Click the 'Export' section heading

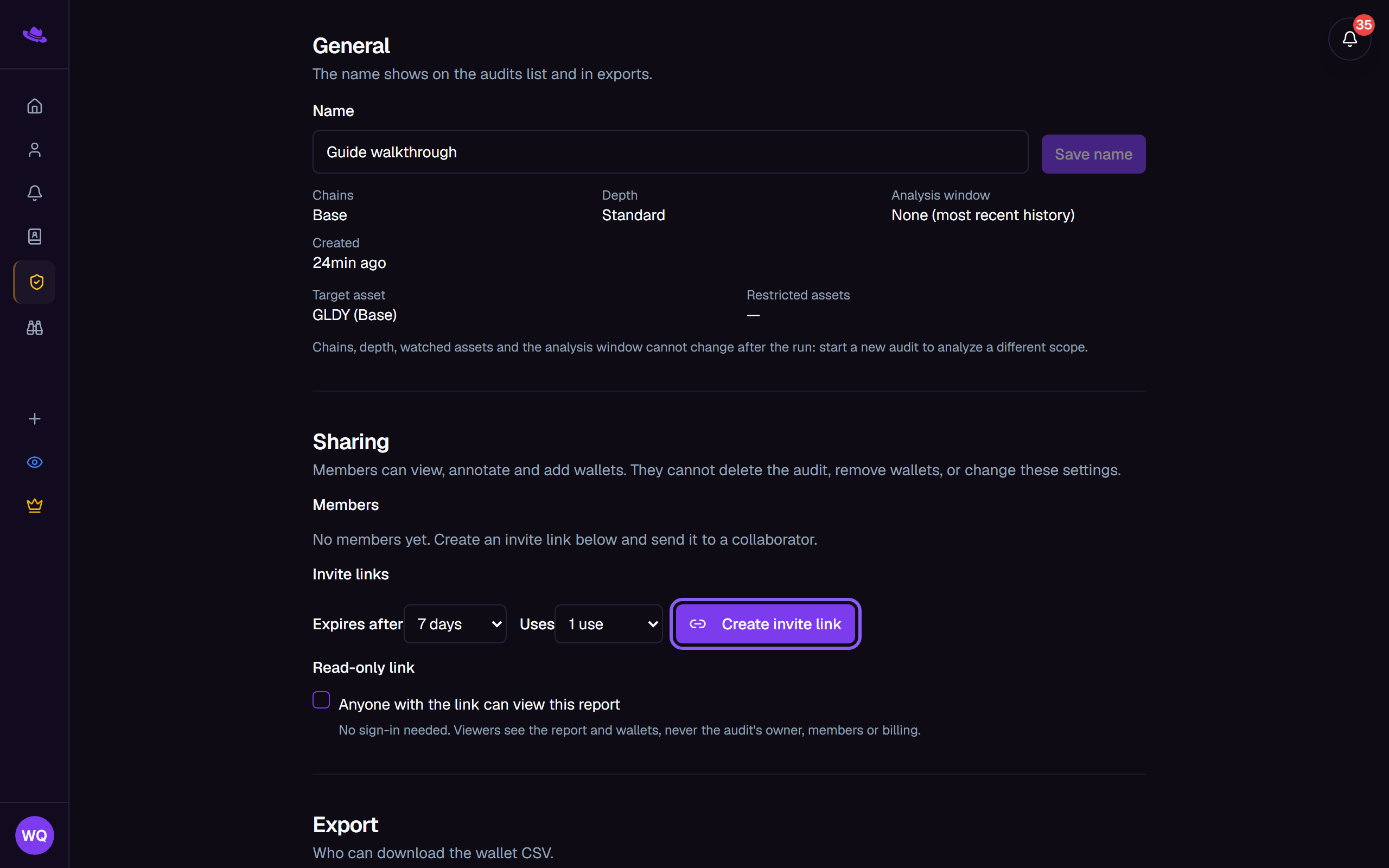point(345,825)
